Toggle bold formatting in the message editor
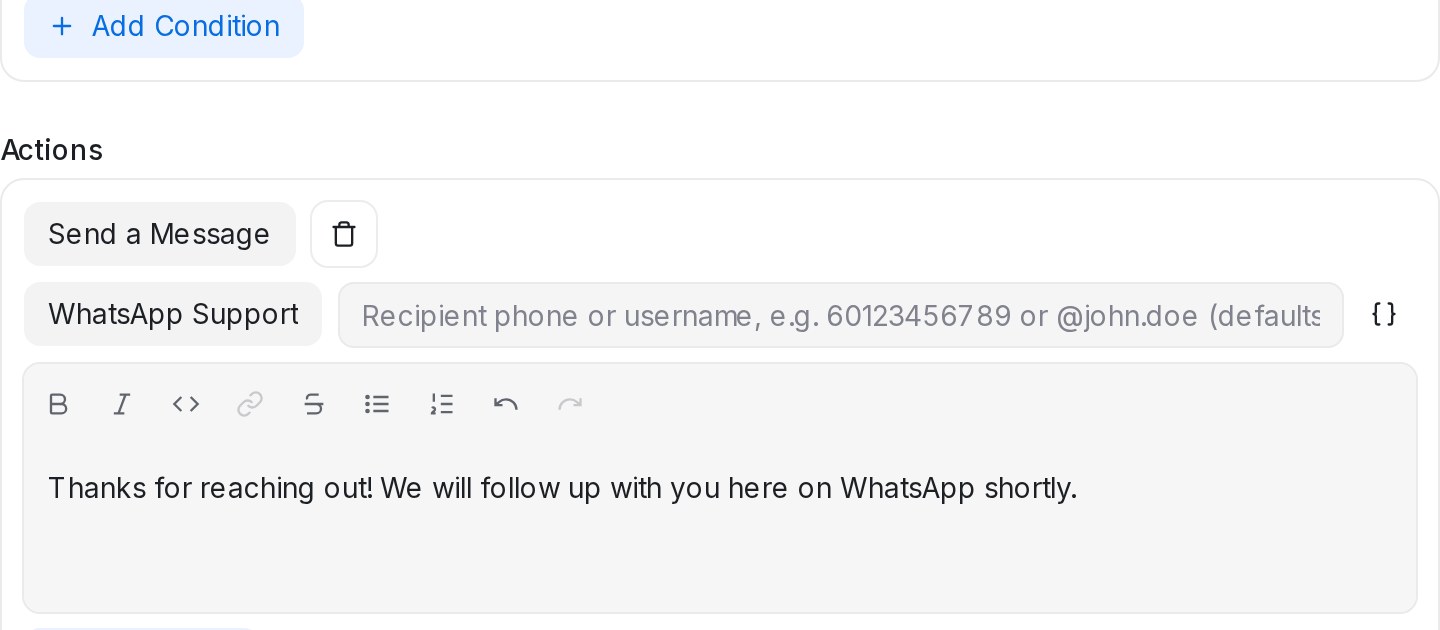The width and height of the screenshot is (1440, 630). pyautogui.click(x=58, y=404)
